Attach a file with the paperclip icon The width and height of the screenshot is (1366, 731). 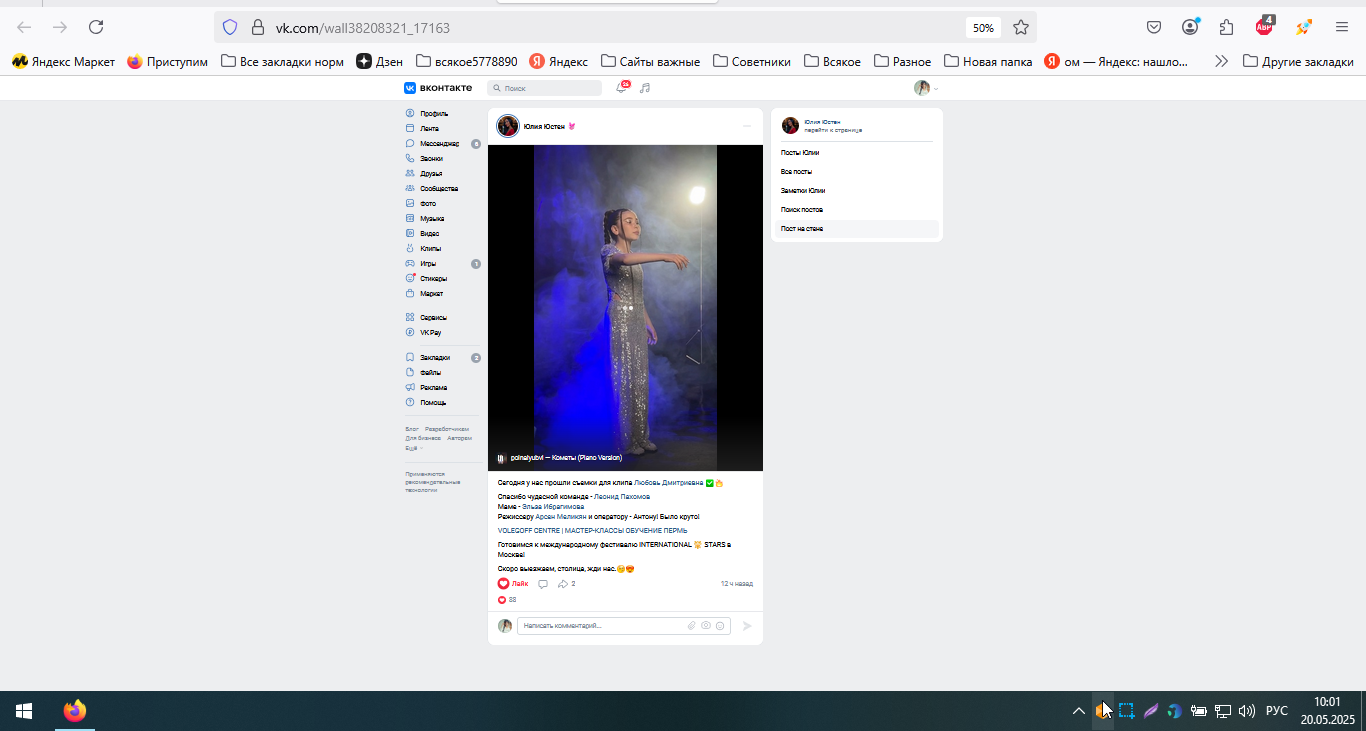pyautogui.click(x=691, y=626)
